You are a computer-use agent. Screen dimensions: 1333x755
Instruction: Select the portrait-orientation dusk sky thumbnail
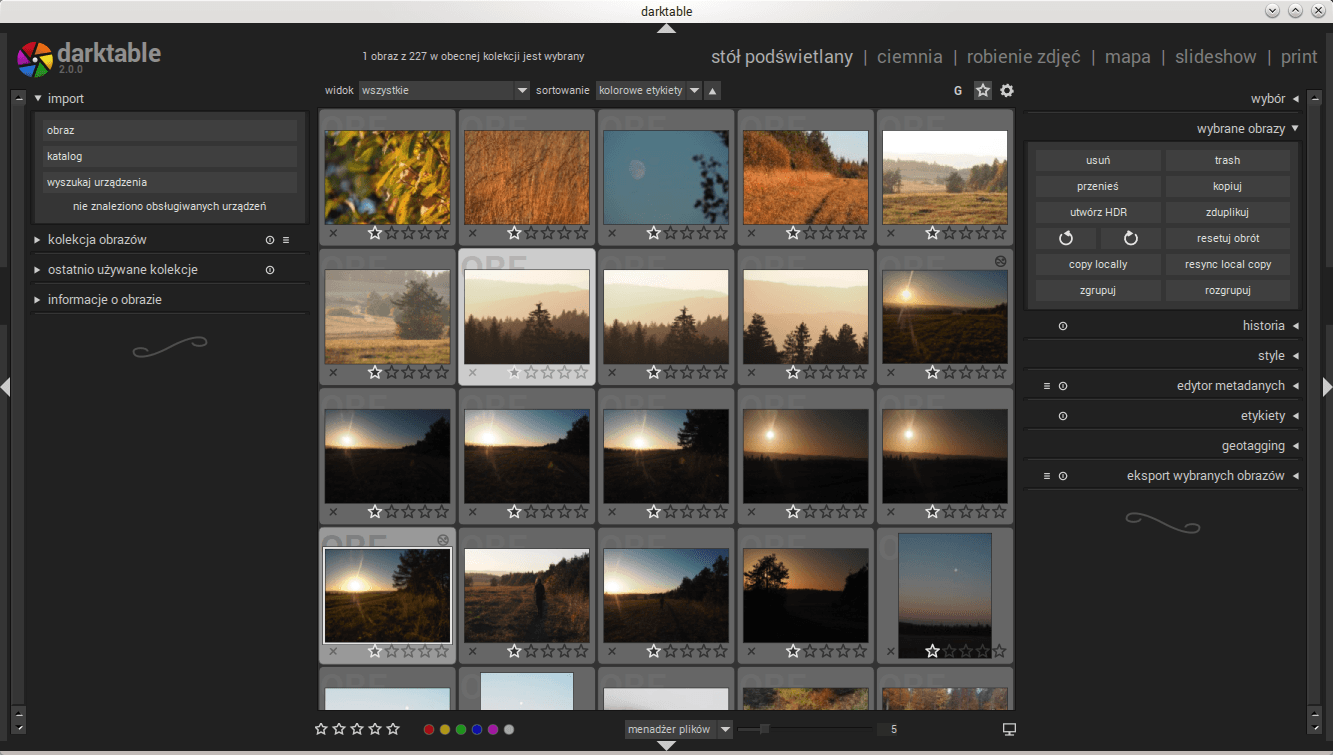coord(945,596)
